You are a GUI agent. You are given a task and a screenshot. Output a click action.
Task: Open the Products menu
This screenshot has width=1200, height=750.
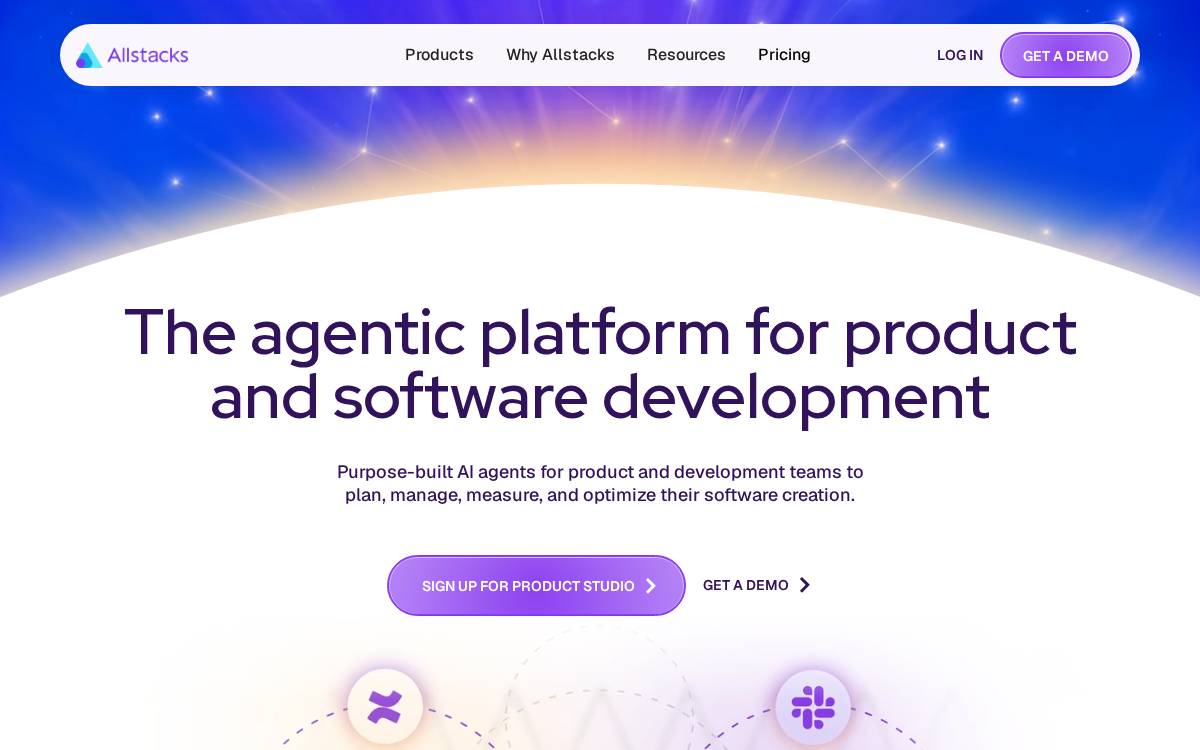pos(439,55)
